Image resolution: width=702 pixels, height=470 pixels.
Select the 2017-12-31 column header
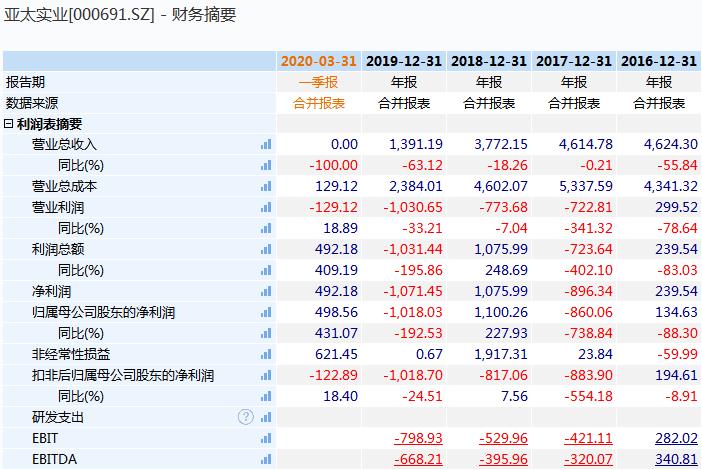coord(574,61)
